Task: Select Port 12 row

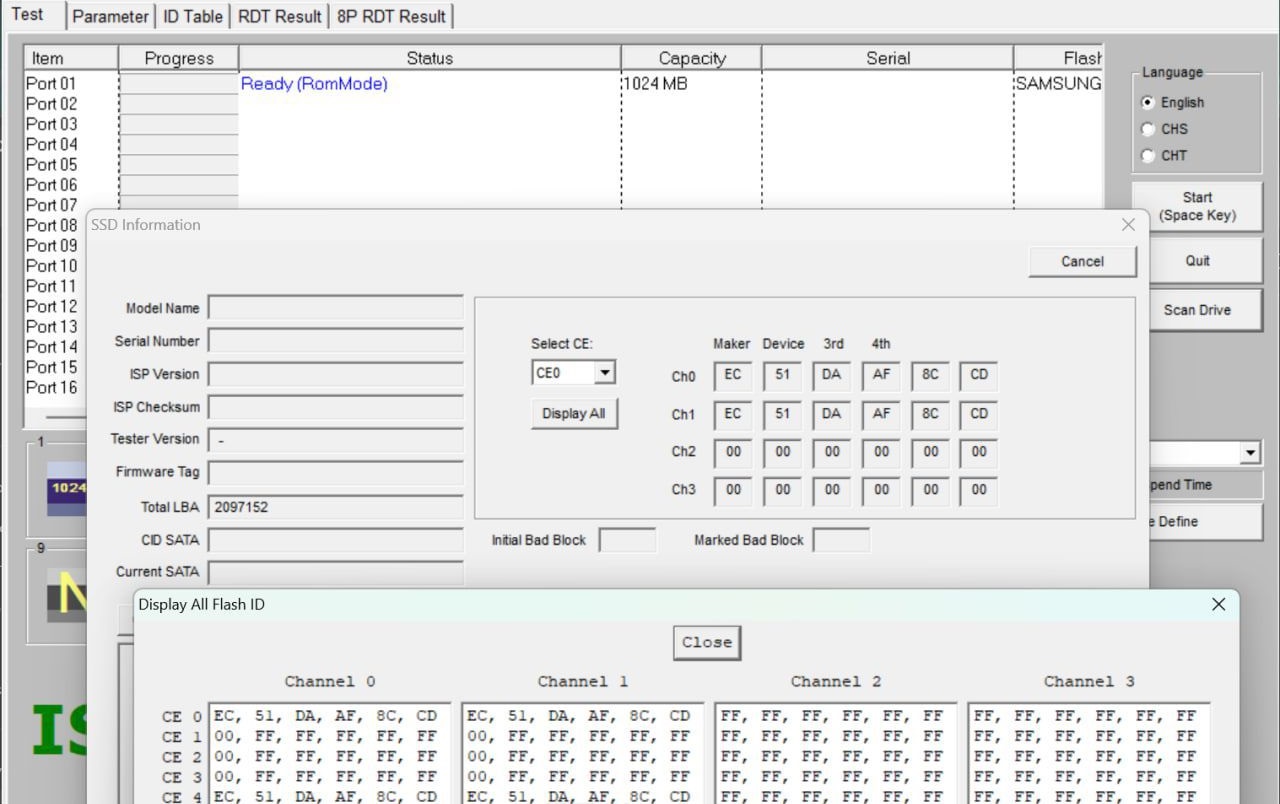Action: coord(51,306)
